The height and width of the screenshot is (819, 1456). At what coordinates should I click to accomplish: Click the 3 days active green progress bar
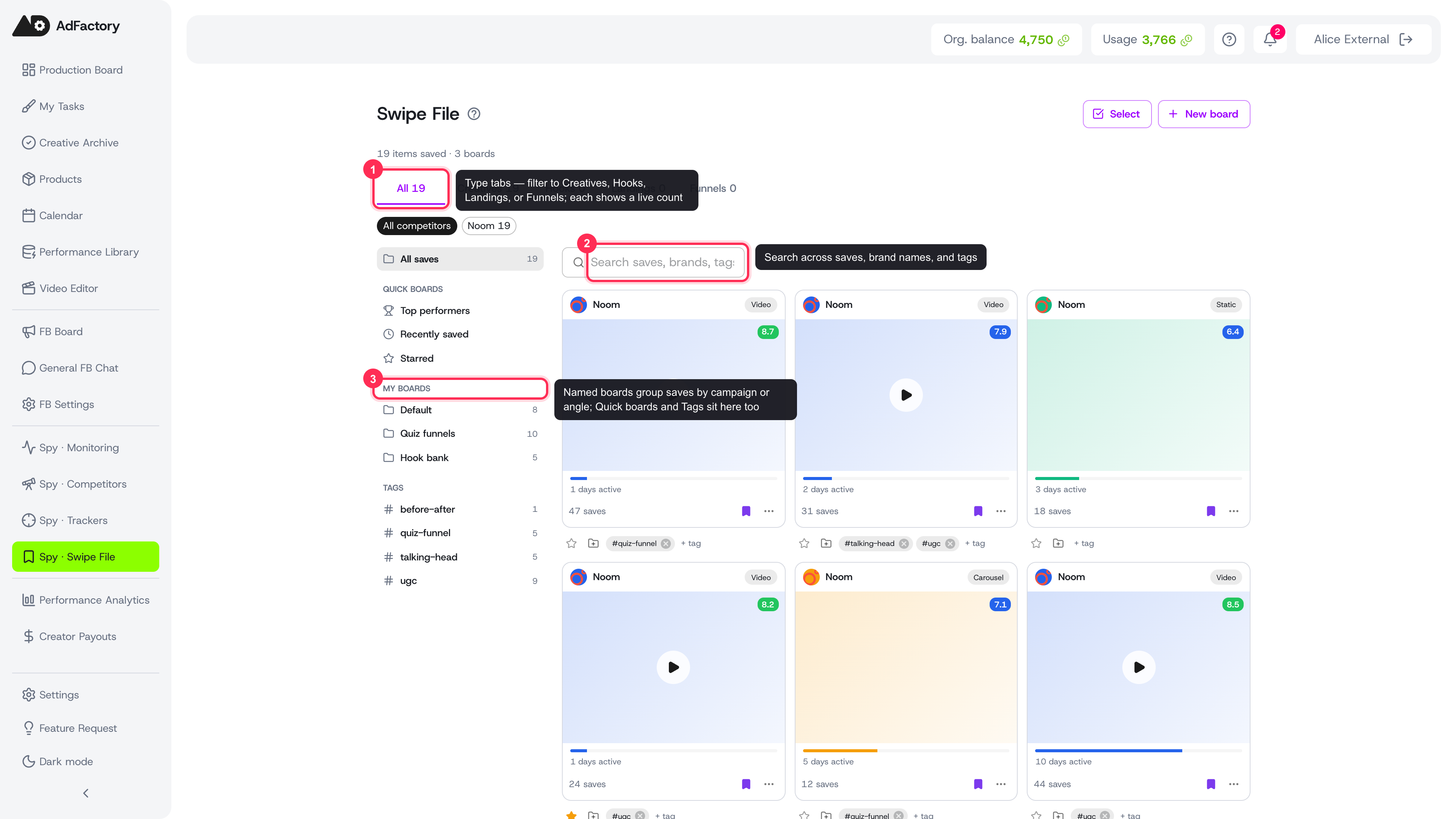1138,478
